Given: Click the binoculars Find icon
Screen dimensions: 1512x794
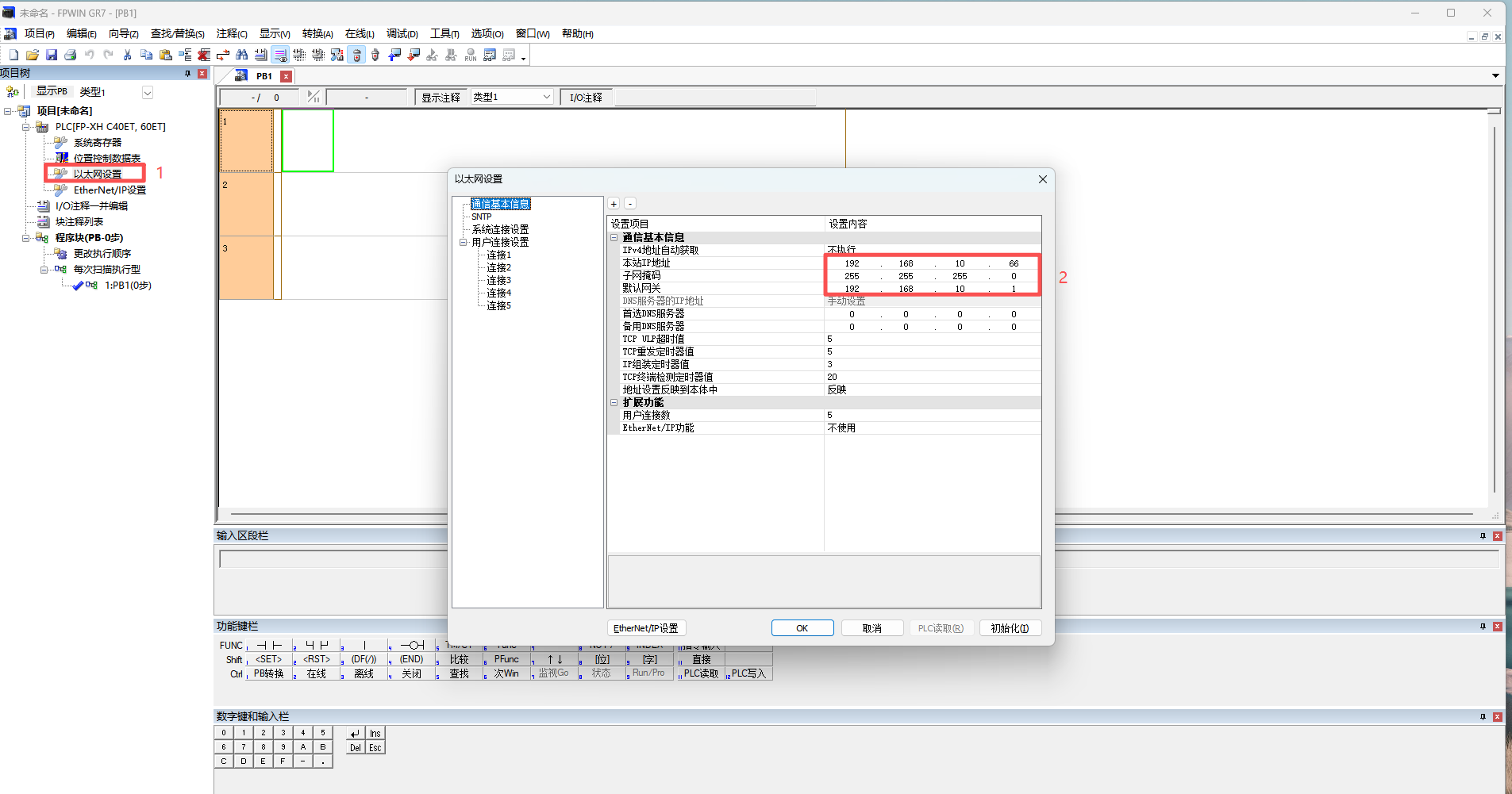Looking at the screenshot, I should click(242, 55).
